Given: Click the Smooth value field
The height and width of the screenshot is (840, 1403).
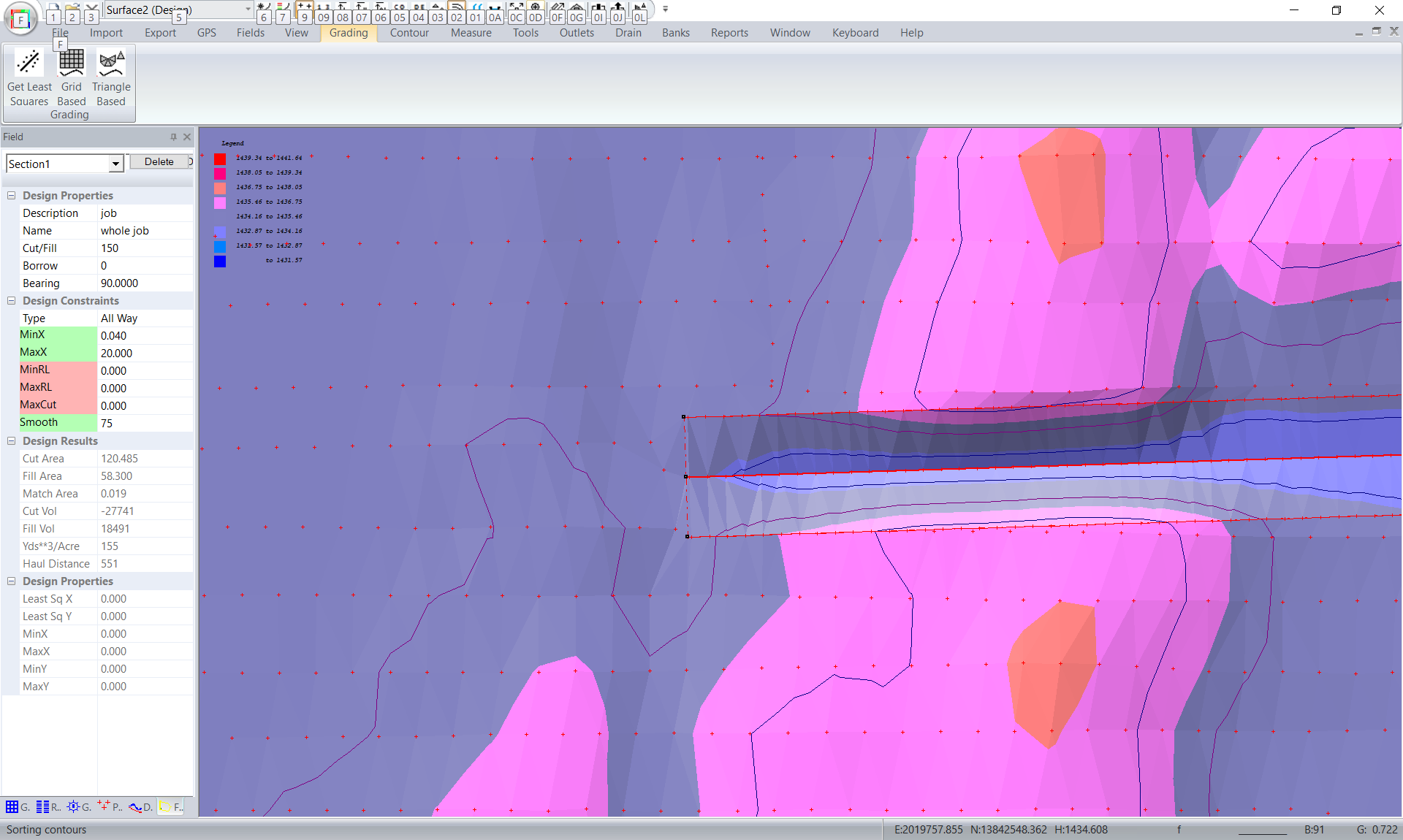Looking at the screenshot, I should (145, 424).
